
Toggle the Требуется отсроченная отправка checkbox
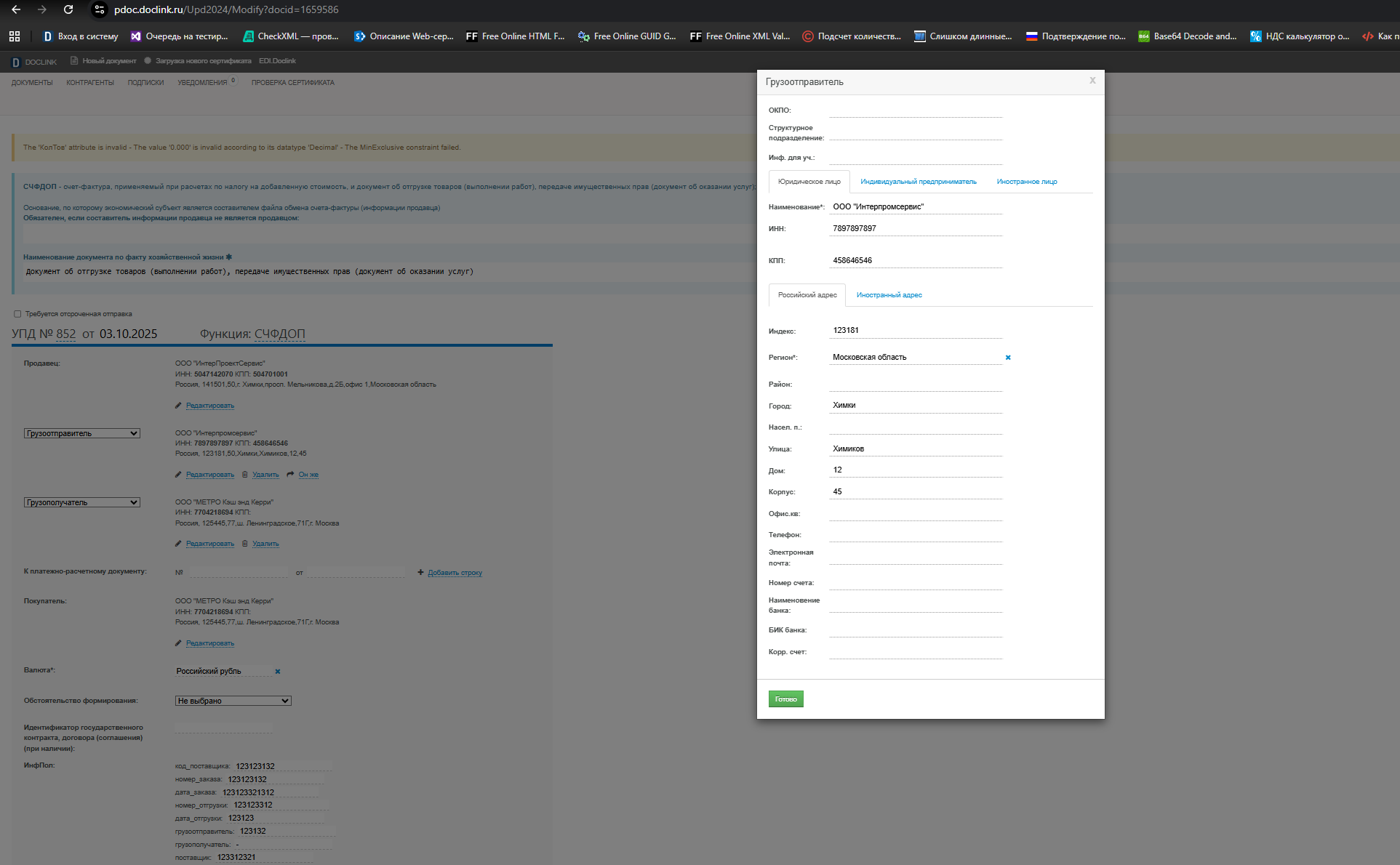[x=17, y=314]
